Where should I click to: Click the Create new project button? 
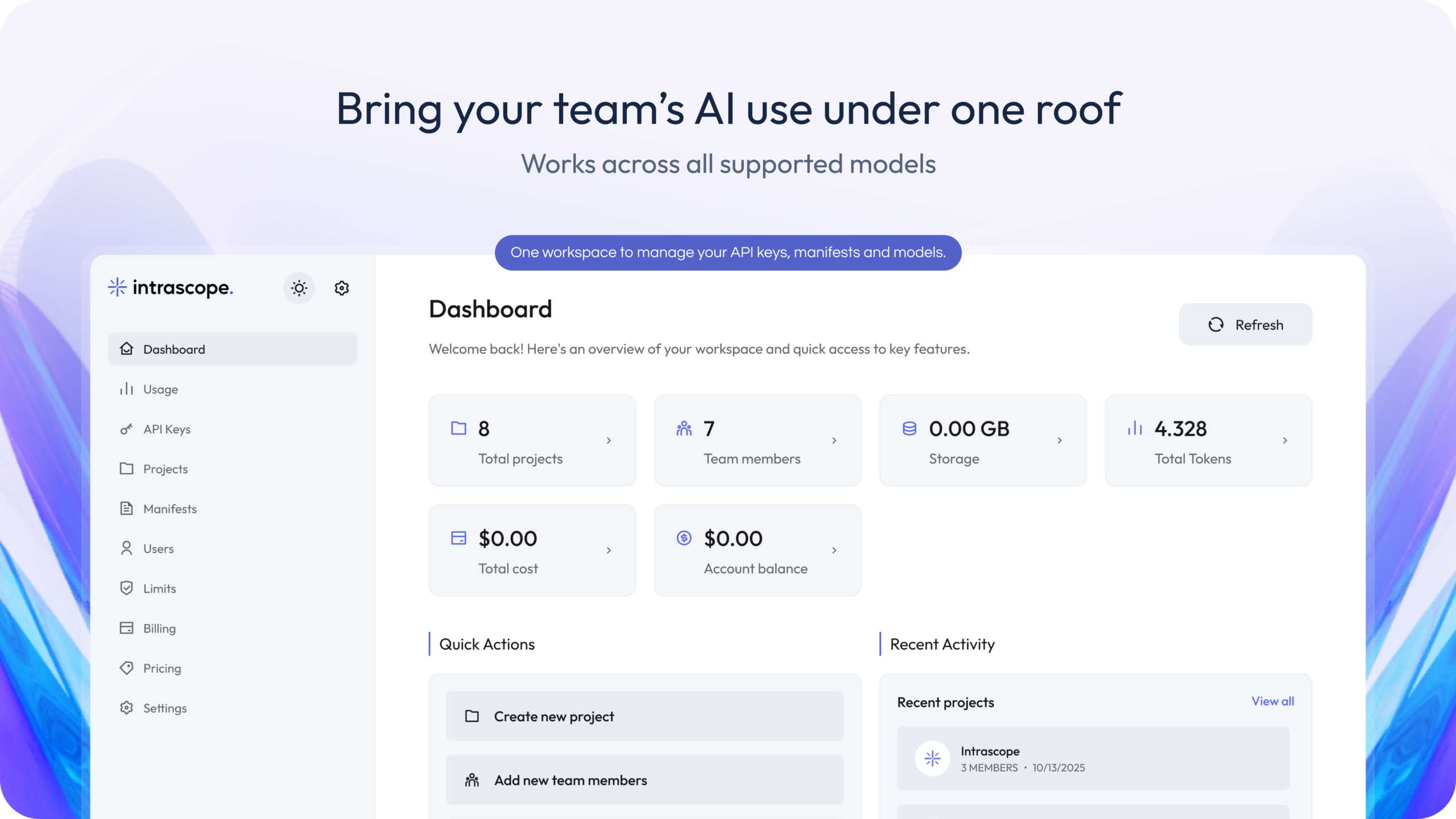pyautogui.click(x=644, y=716)
